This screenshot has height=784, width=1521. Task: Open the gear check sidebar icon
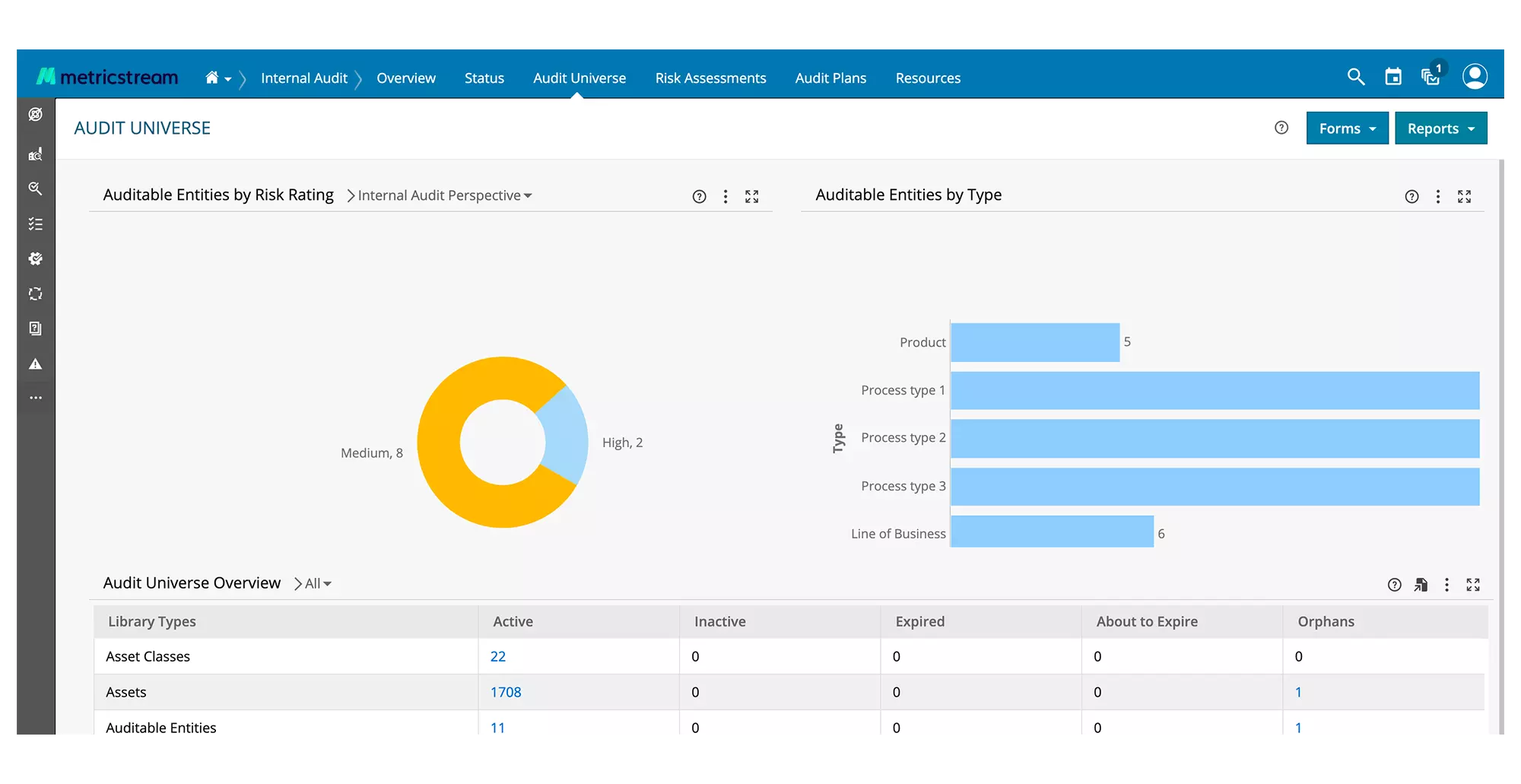[35, 259]
